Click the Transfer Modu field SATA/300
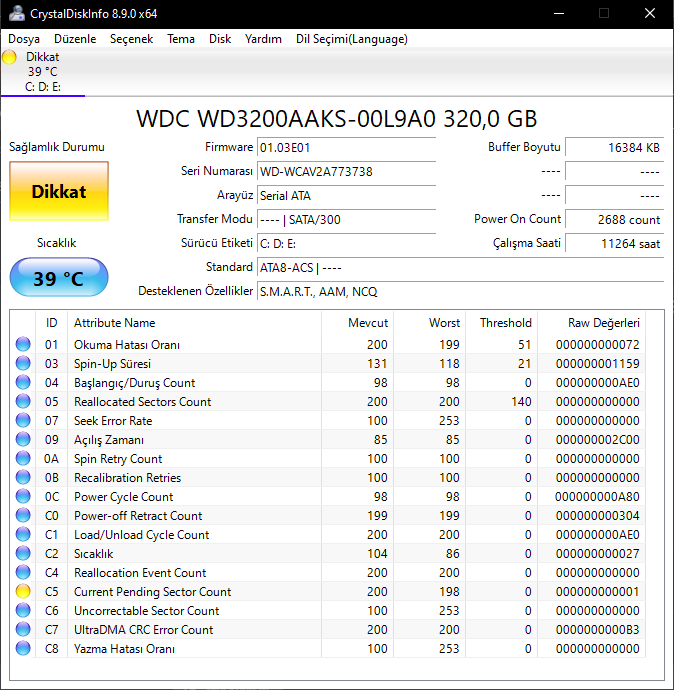The height and width of the screenshot is (690, 674). 346,219
